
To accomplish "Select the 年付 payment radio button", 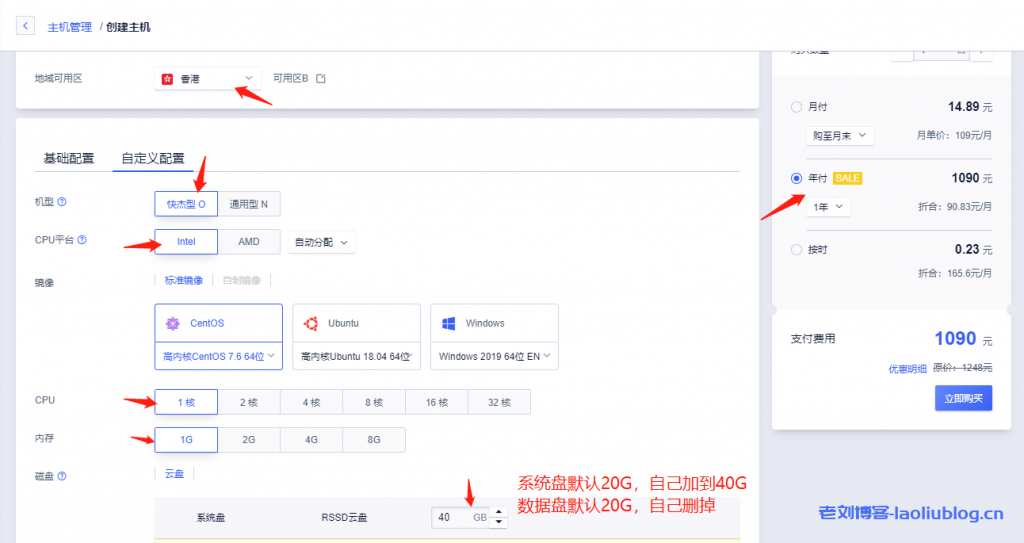I will click(x=796, y=178).
